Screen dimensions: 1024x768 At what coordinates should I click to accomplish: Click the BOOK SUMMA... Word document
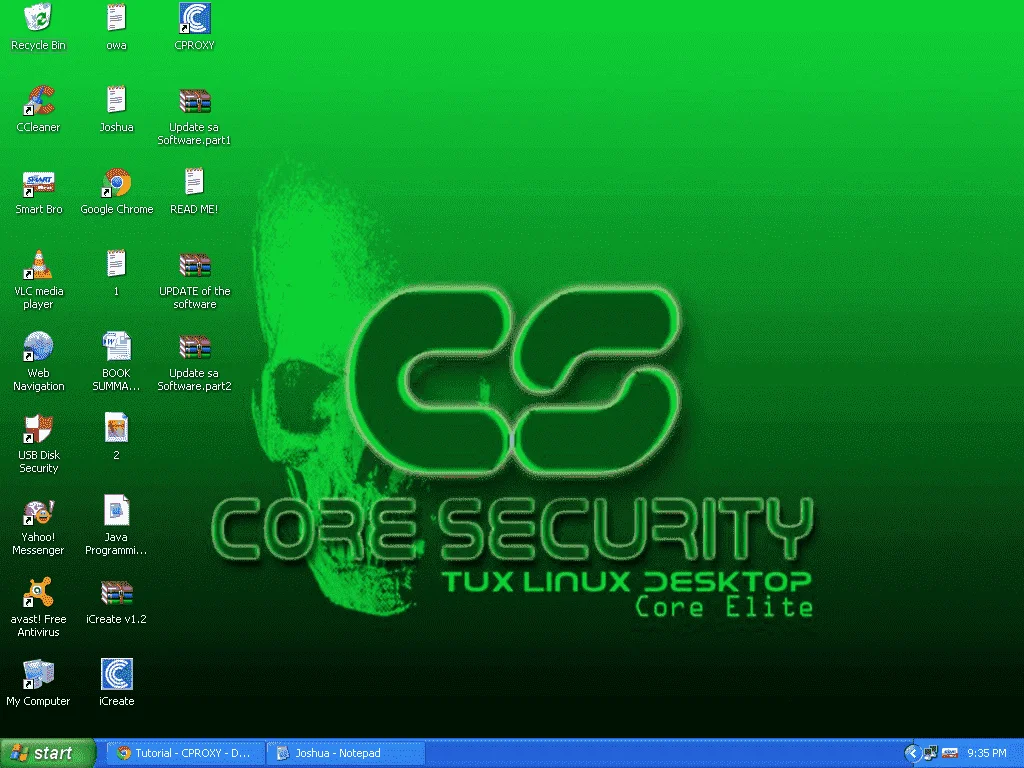point(116,346)
